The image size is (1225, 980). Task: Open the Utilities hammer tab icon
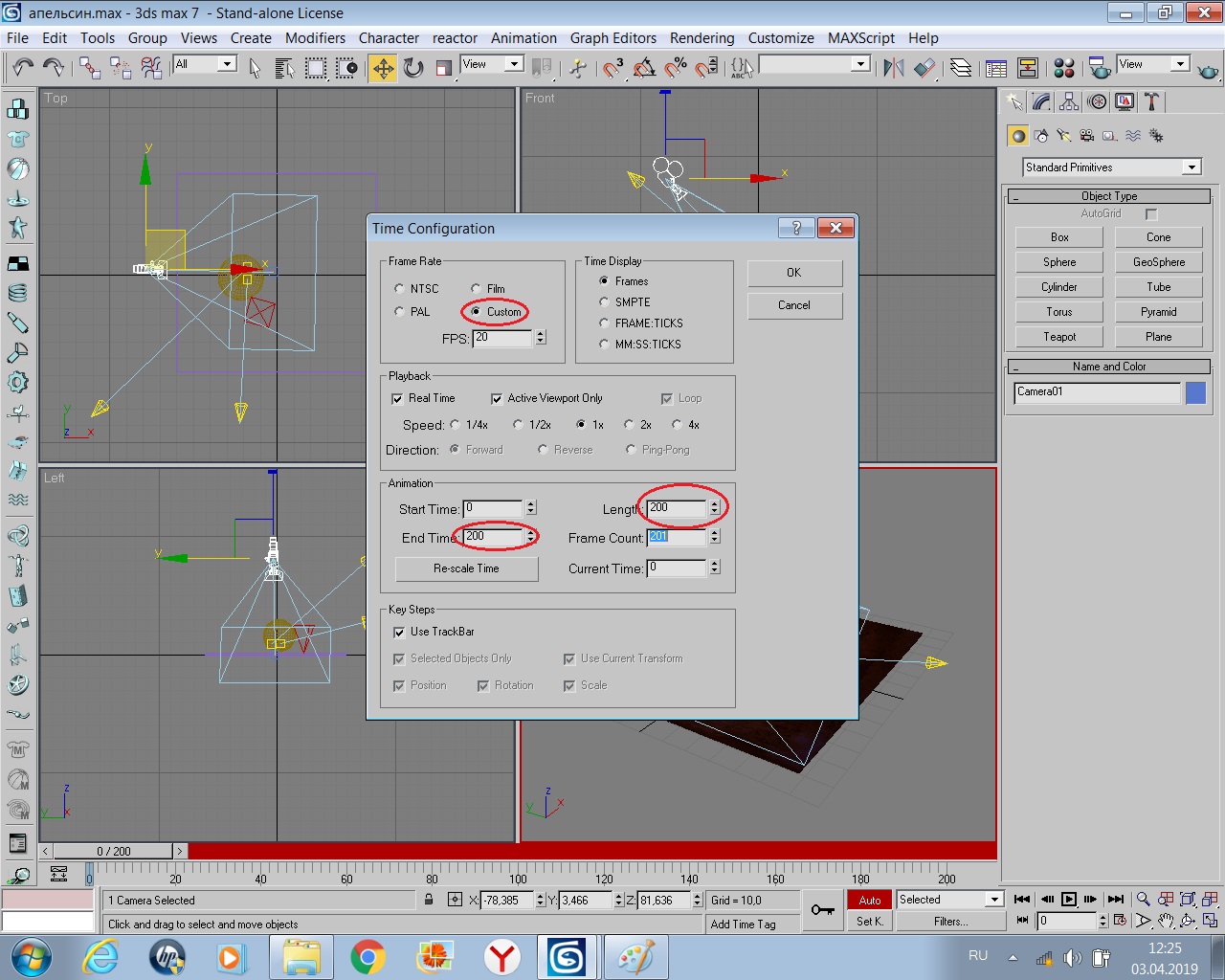click(1152, 101)
